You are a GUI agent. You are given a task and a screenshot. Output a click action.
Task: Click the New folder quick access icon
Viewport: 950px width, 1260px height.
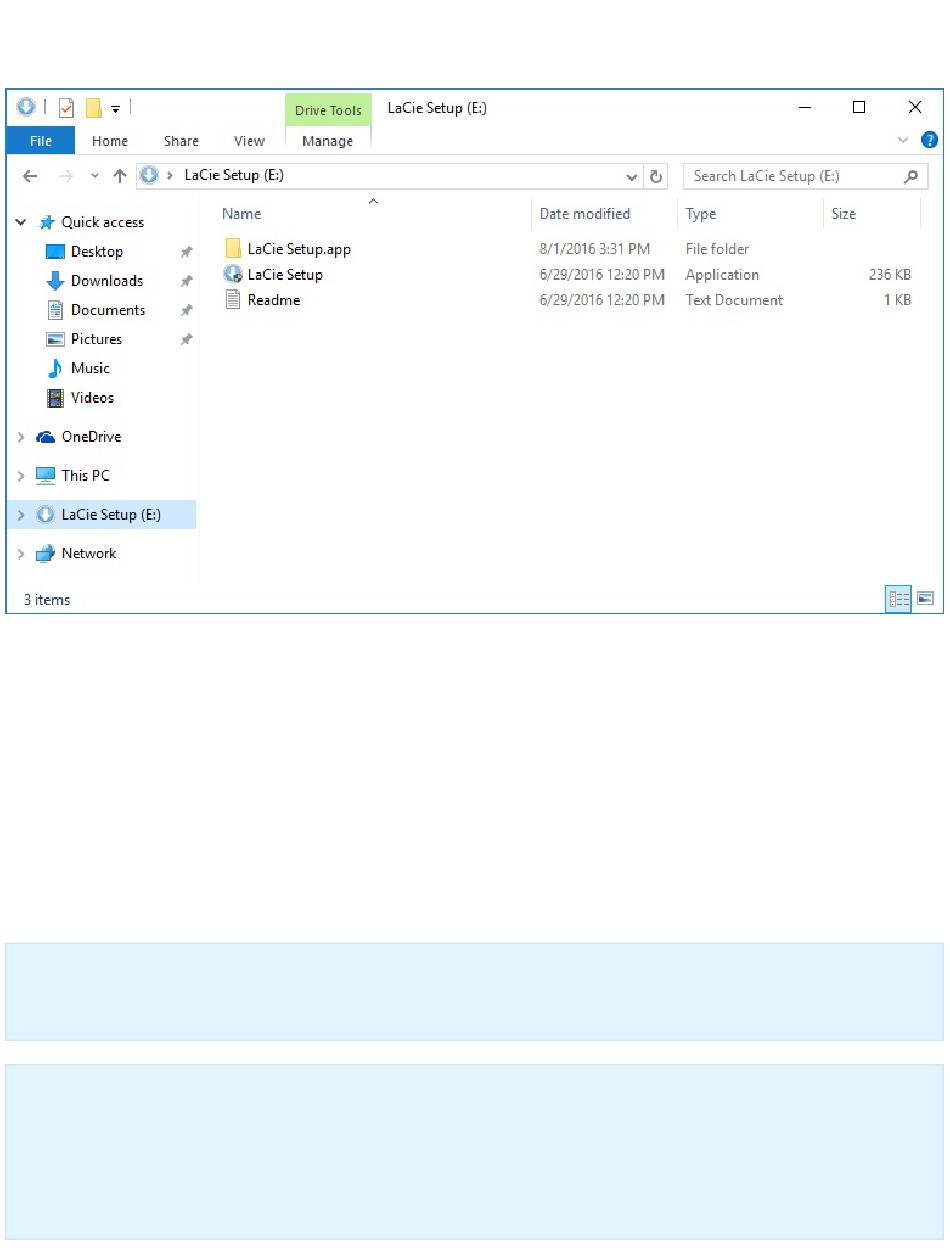pos(94,107)
